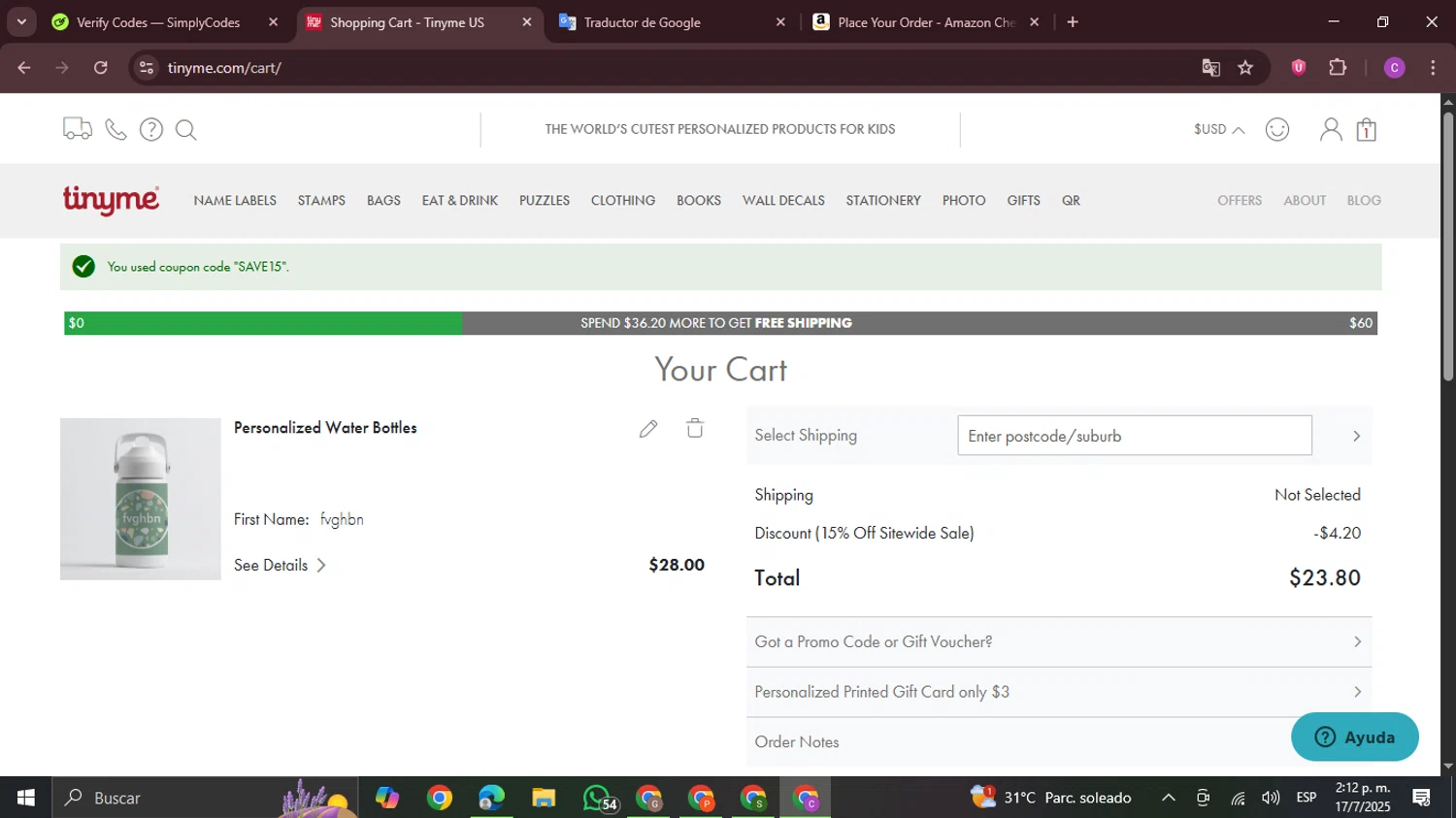1456x818 pixels.
Task: Open the ABOUT link
Action: (1305, 200)
